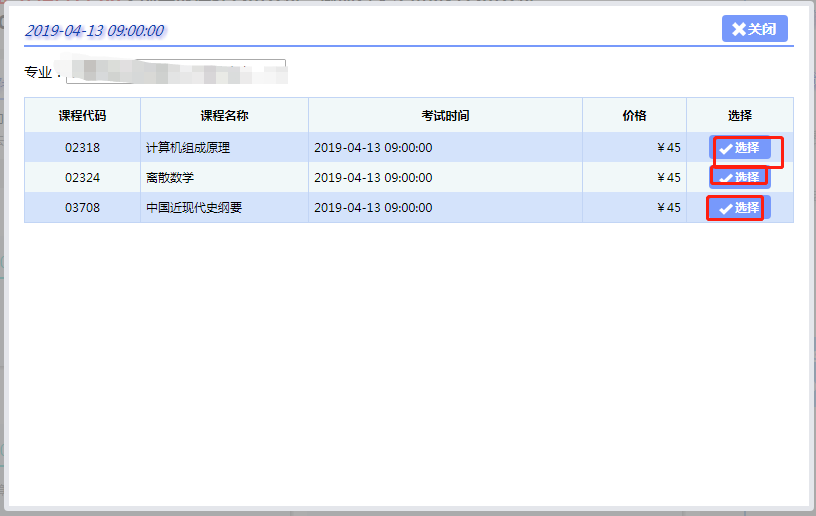Click the exam time in the 02318 row
The width and height of the screenshot is (816, 516).
[x=373, y=148]
